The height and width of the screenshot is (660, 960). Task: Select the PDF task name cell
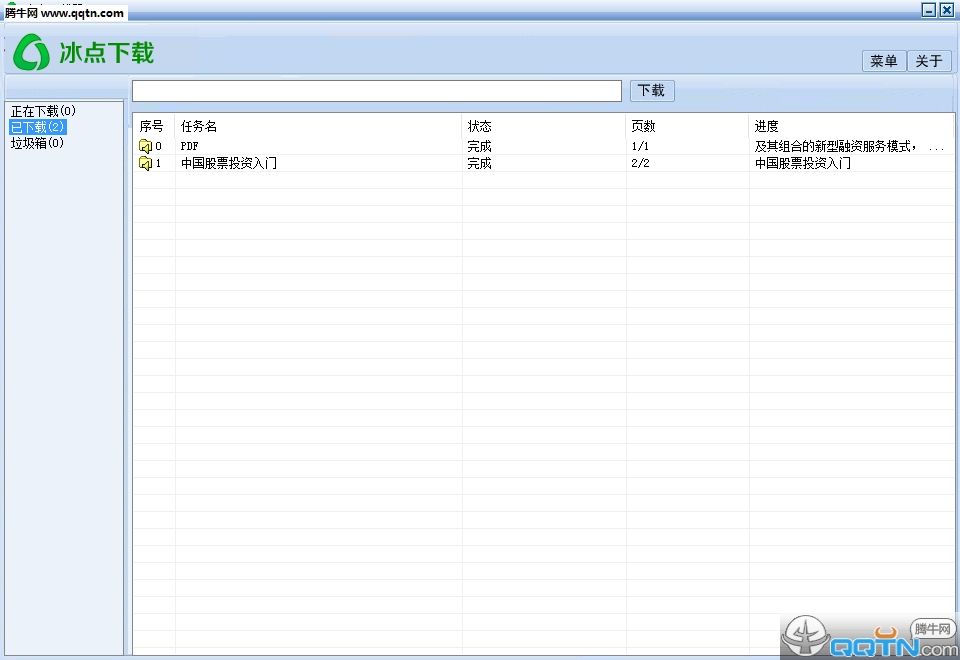point(189,146)
